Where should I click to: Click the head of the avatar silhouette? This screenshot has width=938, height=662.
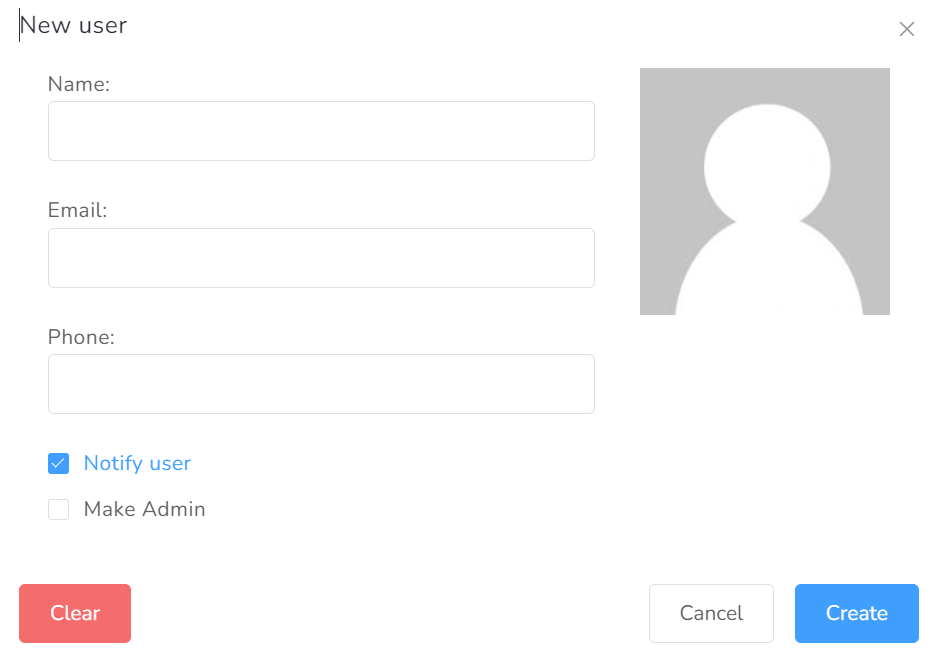coord(767,166)
